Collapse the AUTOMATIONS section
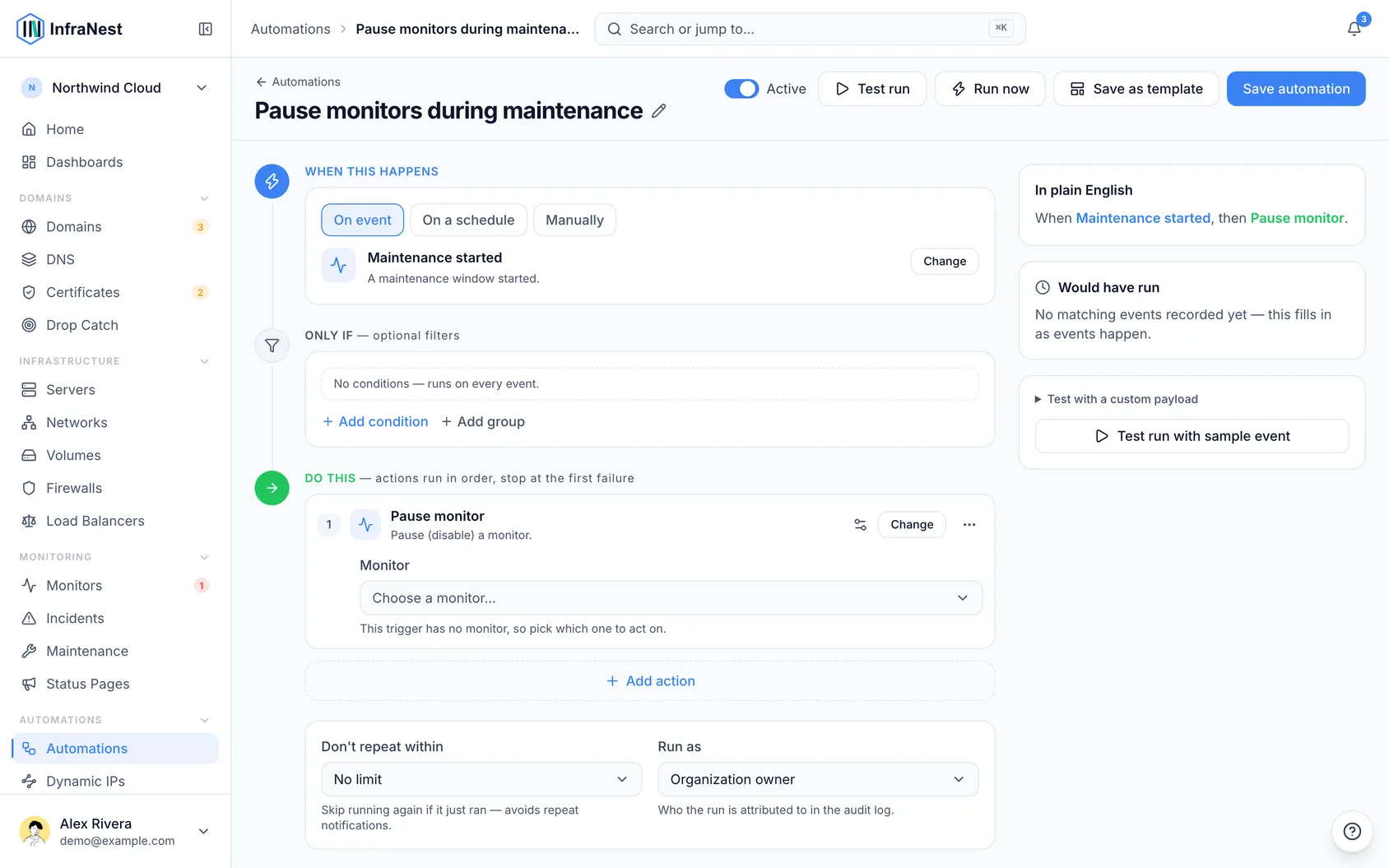 coord(204,720)
